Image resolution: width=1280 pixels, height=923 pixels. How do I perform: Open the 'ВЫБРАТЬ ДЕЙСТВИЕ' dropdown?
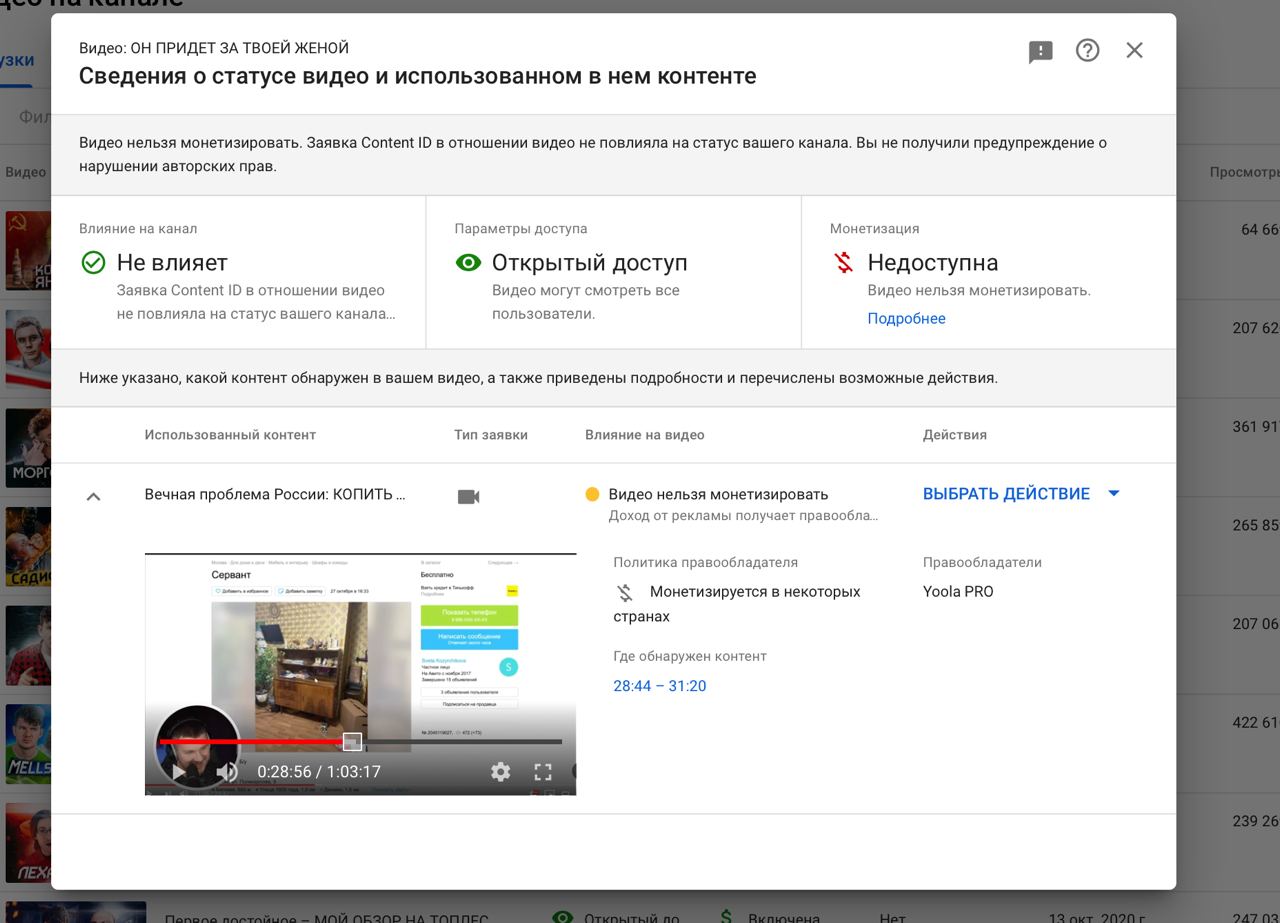[1022, 493]
